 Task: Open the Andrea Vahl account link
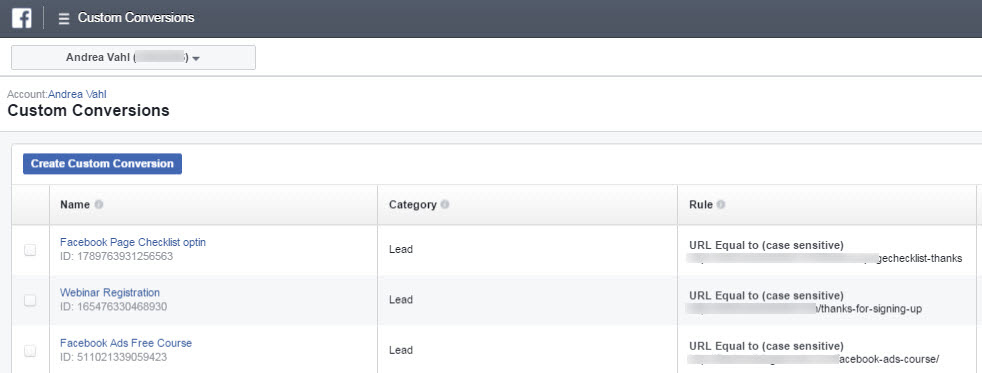click(77, 94)
